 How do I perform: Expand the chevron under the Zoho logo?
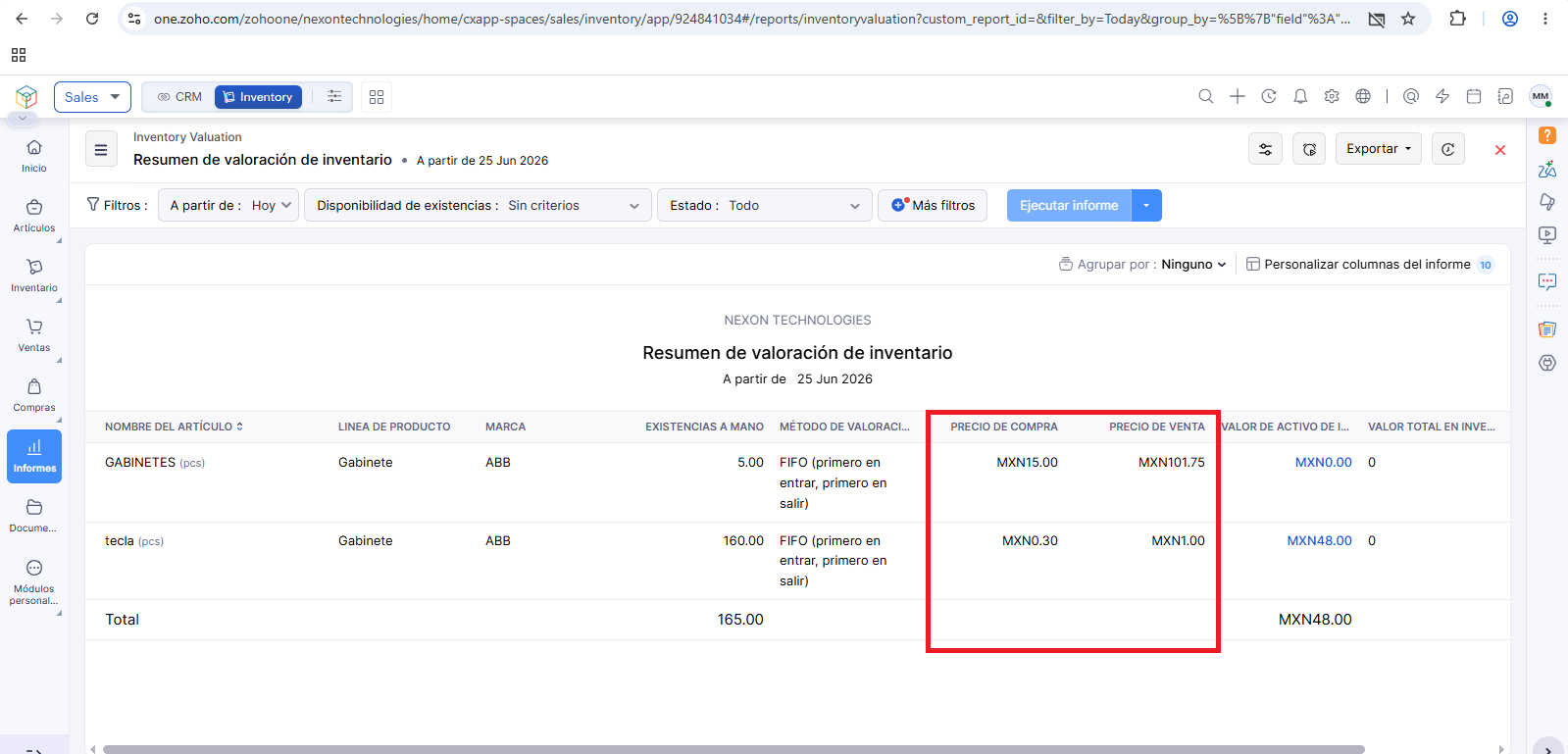pos(23,119)
